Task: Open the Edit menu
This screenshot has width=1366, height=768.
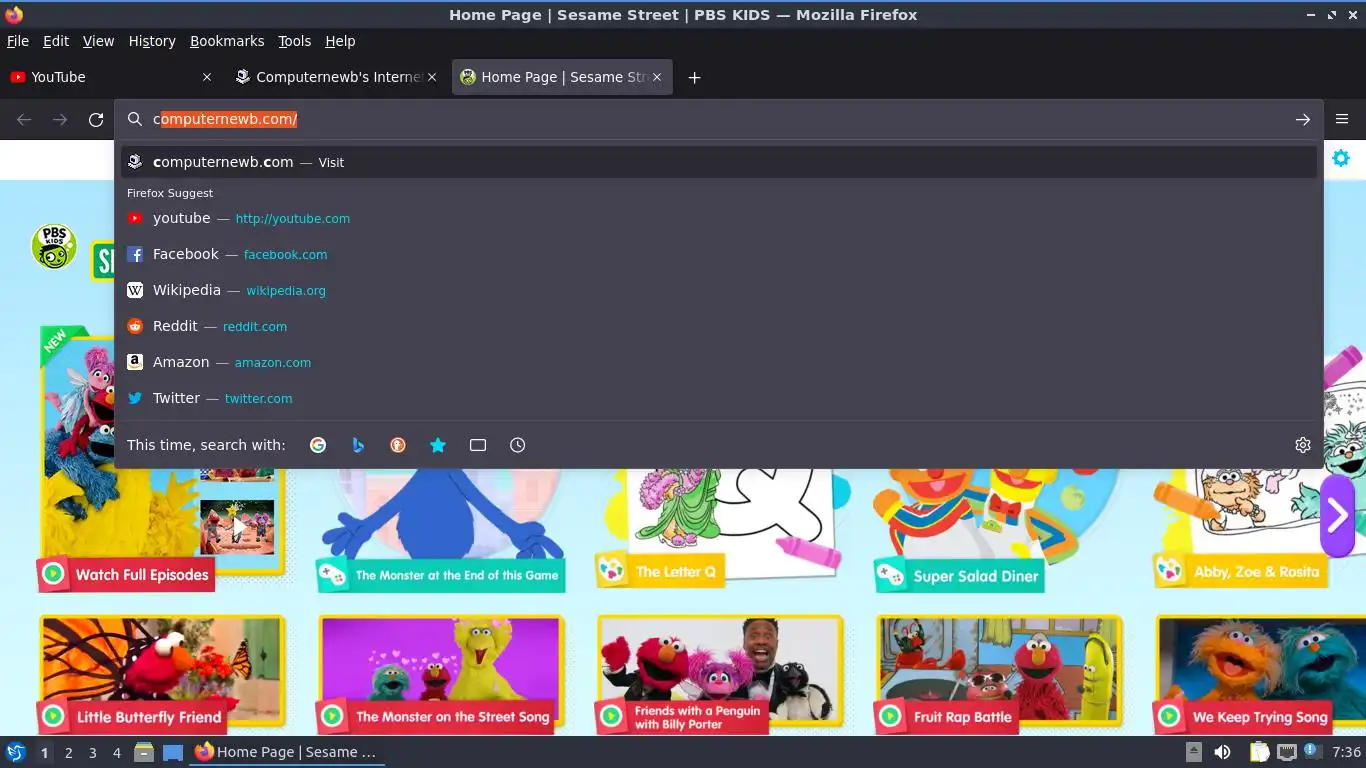Action: (x=56, y=41)
